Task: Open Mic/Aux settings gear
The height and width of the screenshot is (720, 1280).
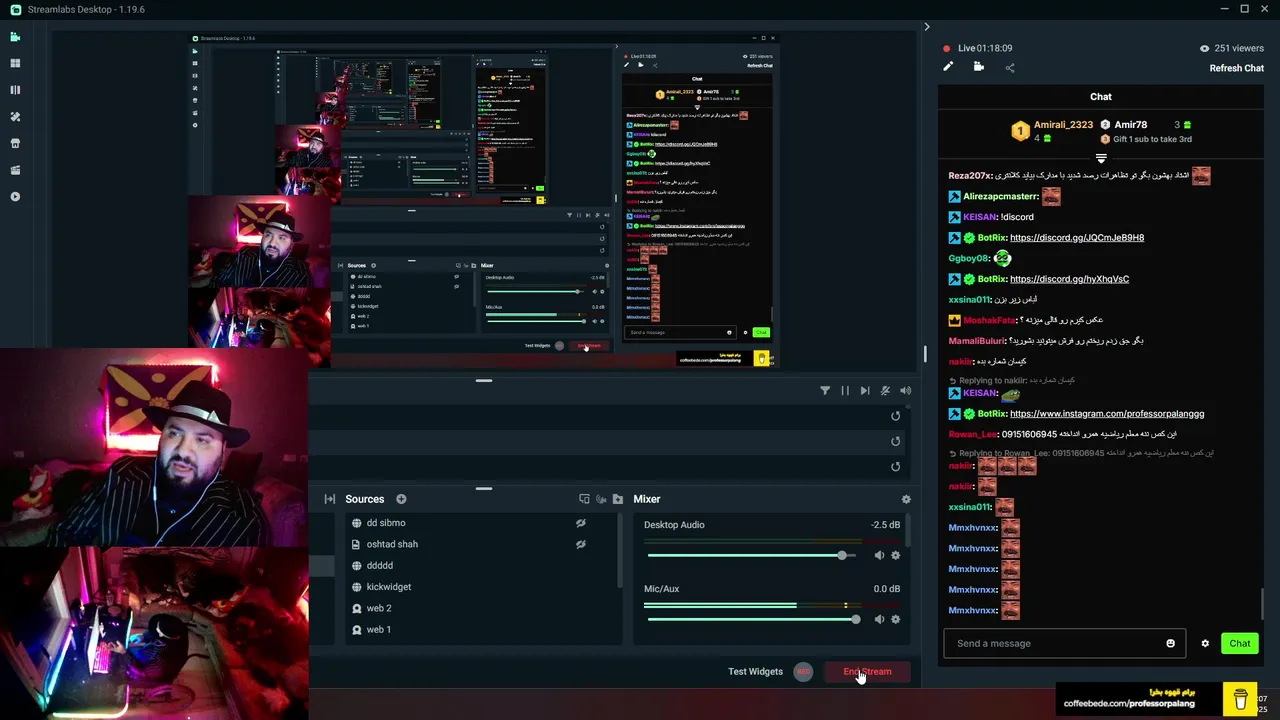Action: (895, 619)
